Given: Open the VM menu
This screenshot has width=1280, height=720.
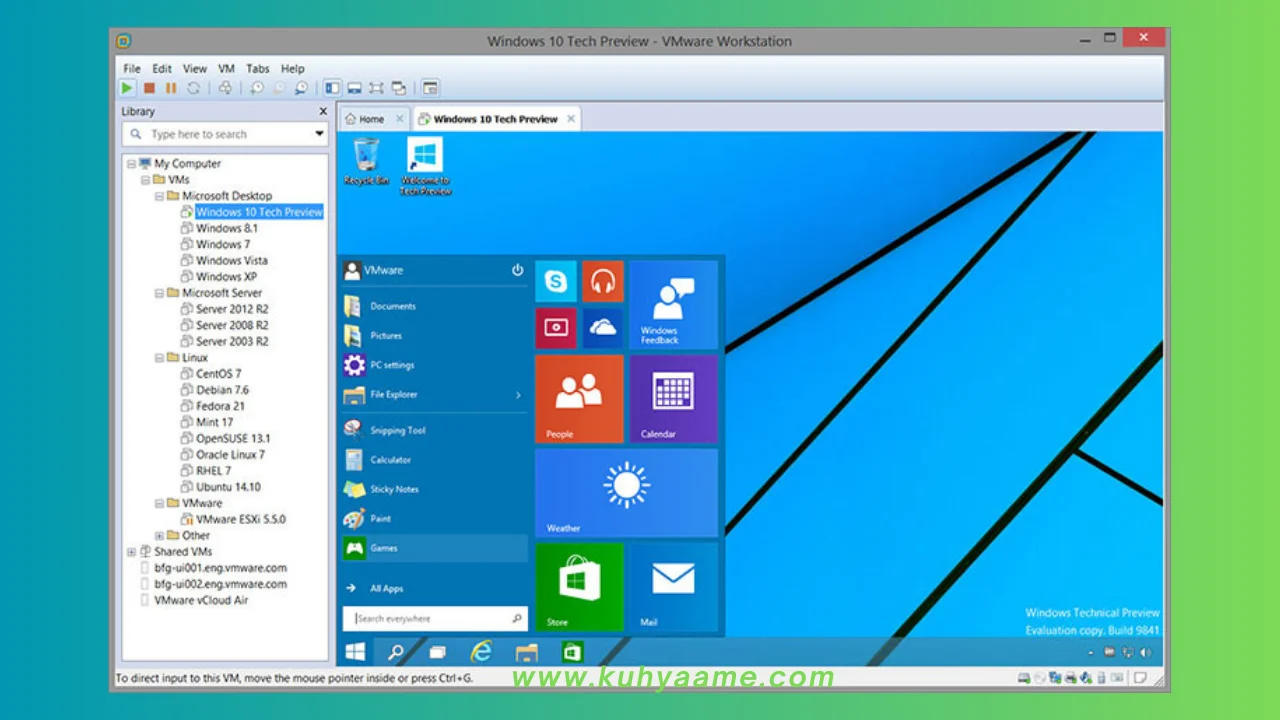Looking at the screenshot, I should 227,69.
